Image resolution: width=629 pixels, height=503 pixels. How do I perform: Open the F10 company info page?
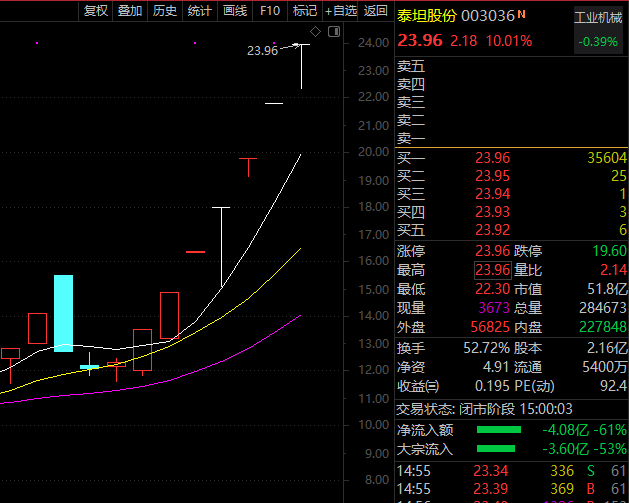pyautogui.click(x=269, y=11)
